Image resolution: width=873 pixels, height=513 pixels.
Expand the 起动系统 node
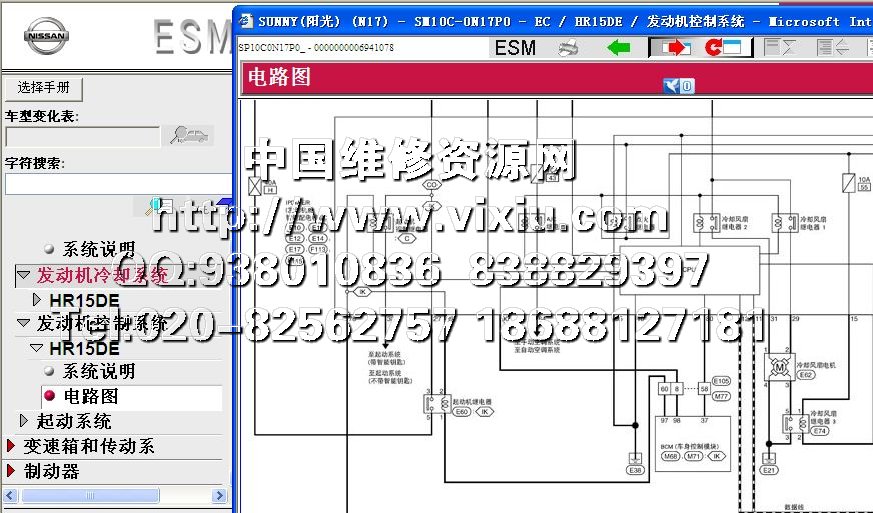[x=24, y=421]
